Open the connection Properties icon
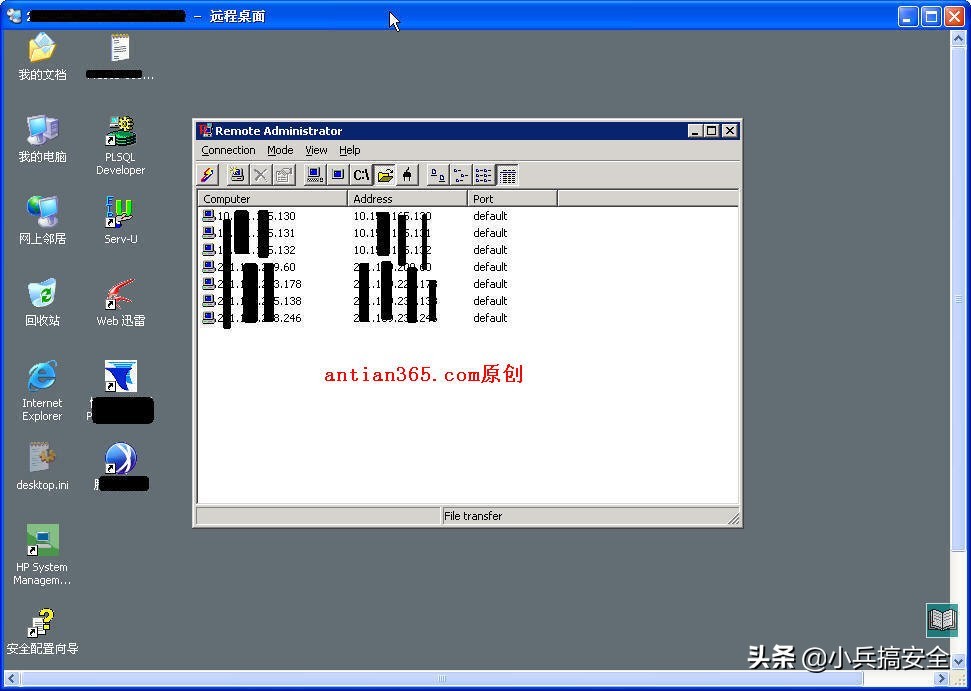This screenshot has width=971, height=691. 285,175
